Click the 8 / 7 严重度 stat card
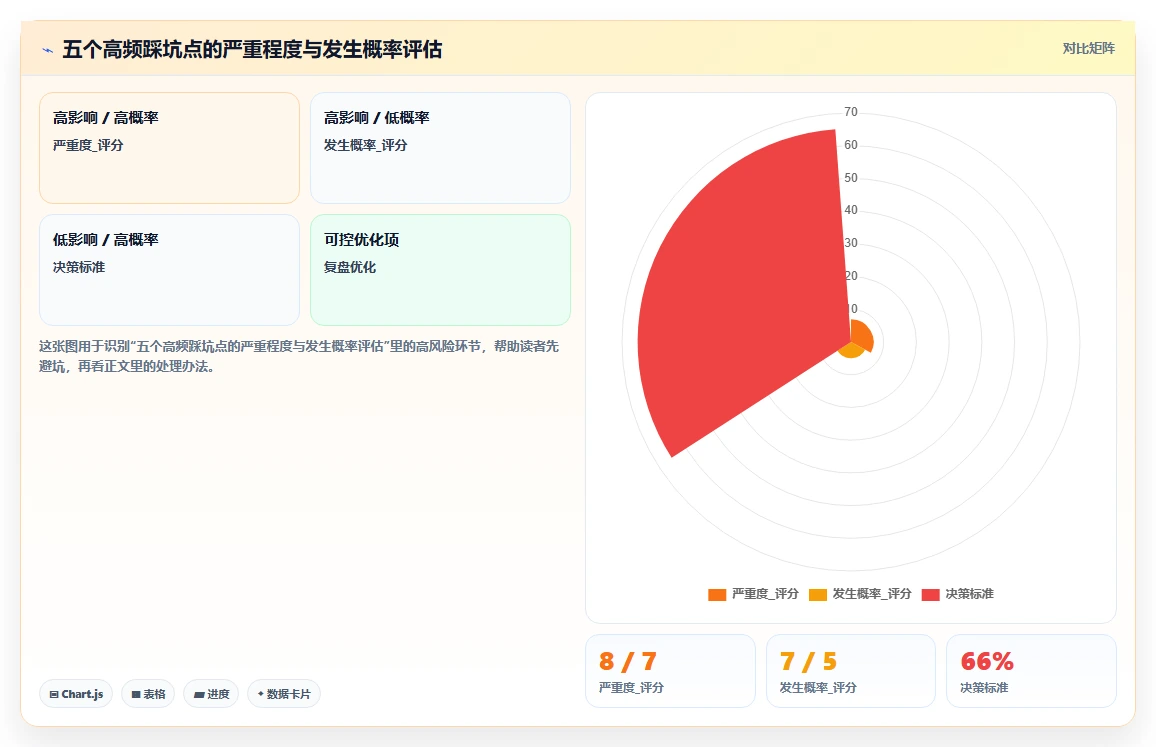The image size is (1156, 747). coord(670,671)
